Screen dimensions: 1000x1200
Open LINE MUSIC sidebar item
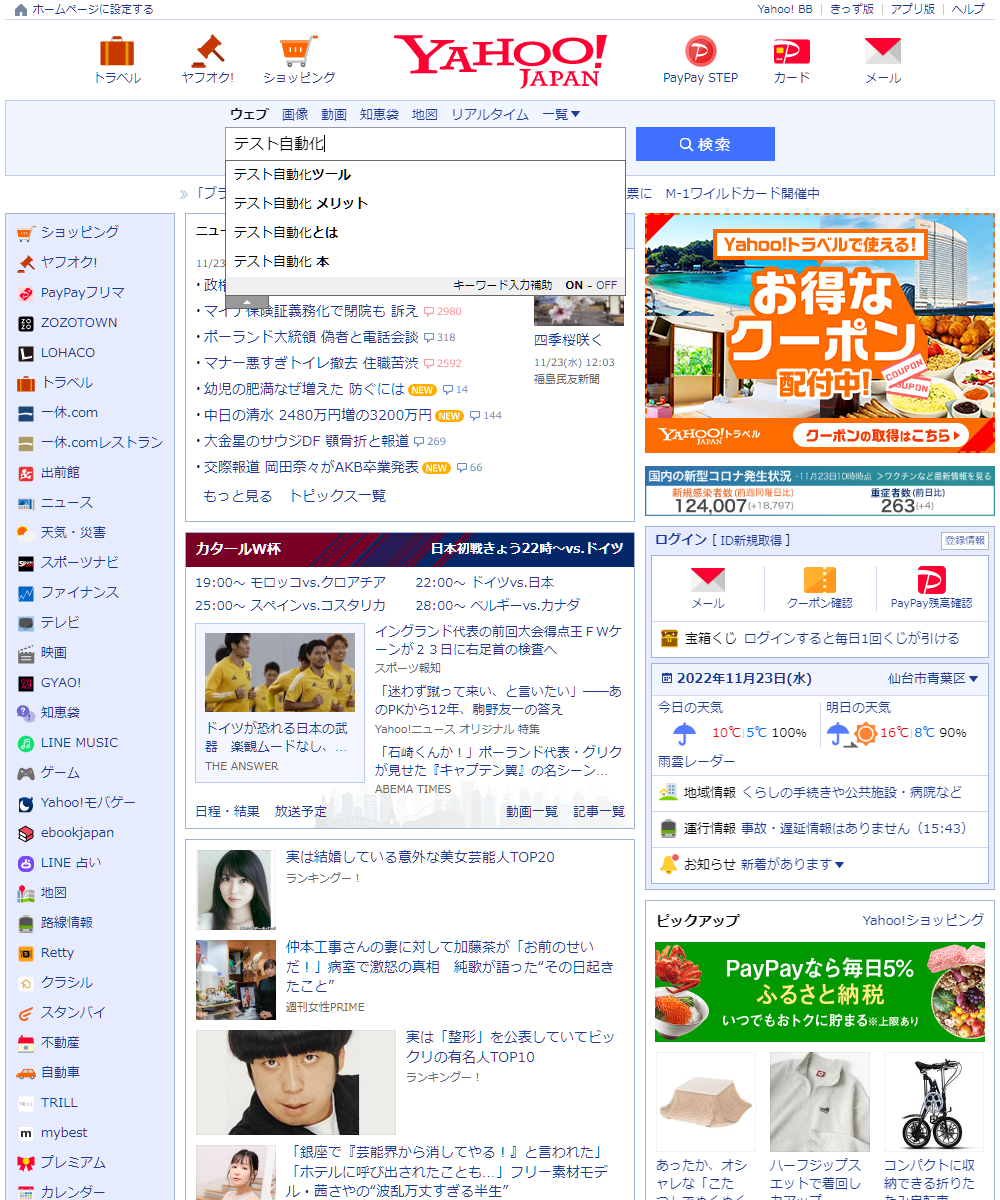tap(79, 742)
